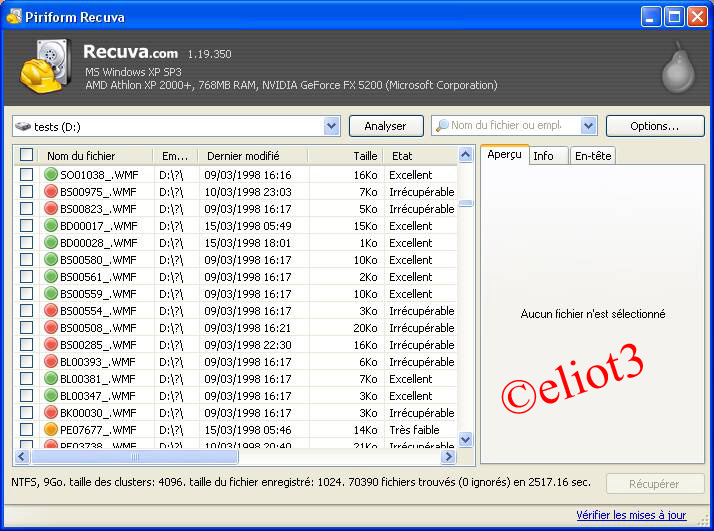Click green status dot of BL00381_.WMF
714x531 pixels.
pos(51,378)
